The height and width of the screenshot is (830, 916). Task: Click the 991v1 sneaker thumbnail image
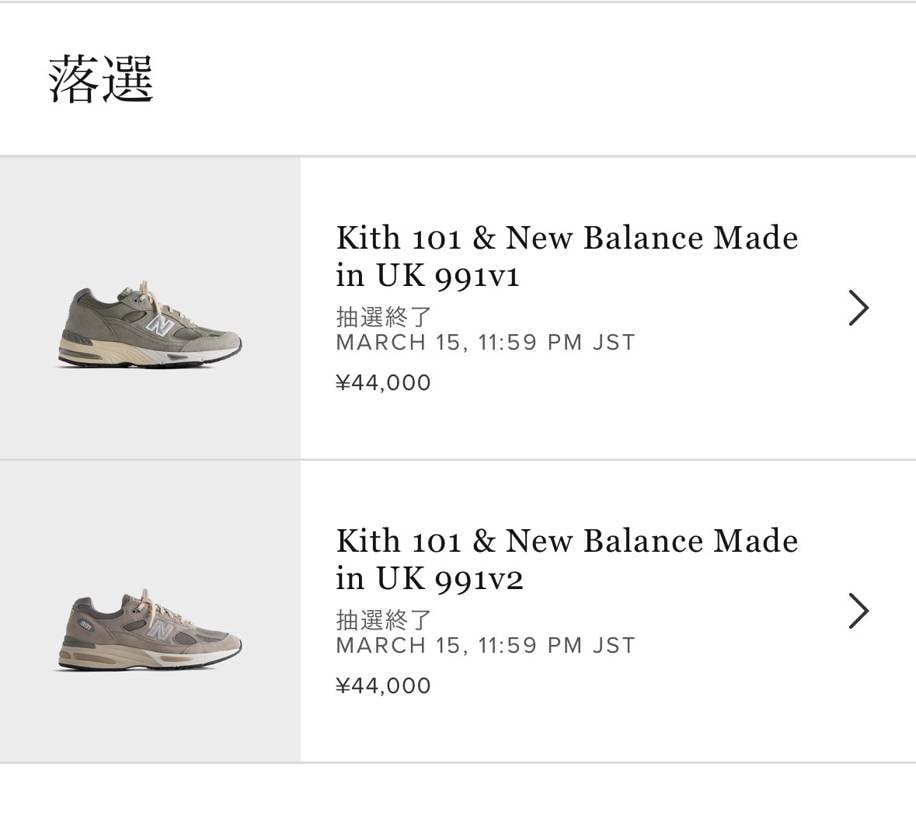coord(150,326)
